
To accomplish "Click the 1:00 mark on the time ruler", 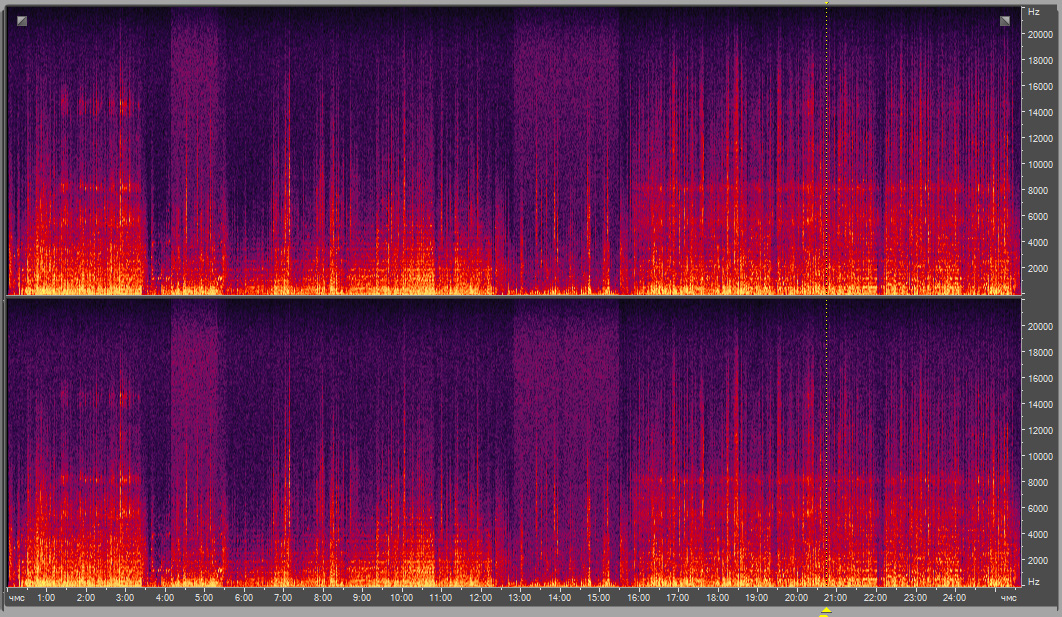I will (x=46, y=598).
